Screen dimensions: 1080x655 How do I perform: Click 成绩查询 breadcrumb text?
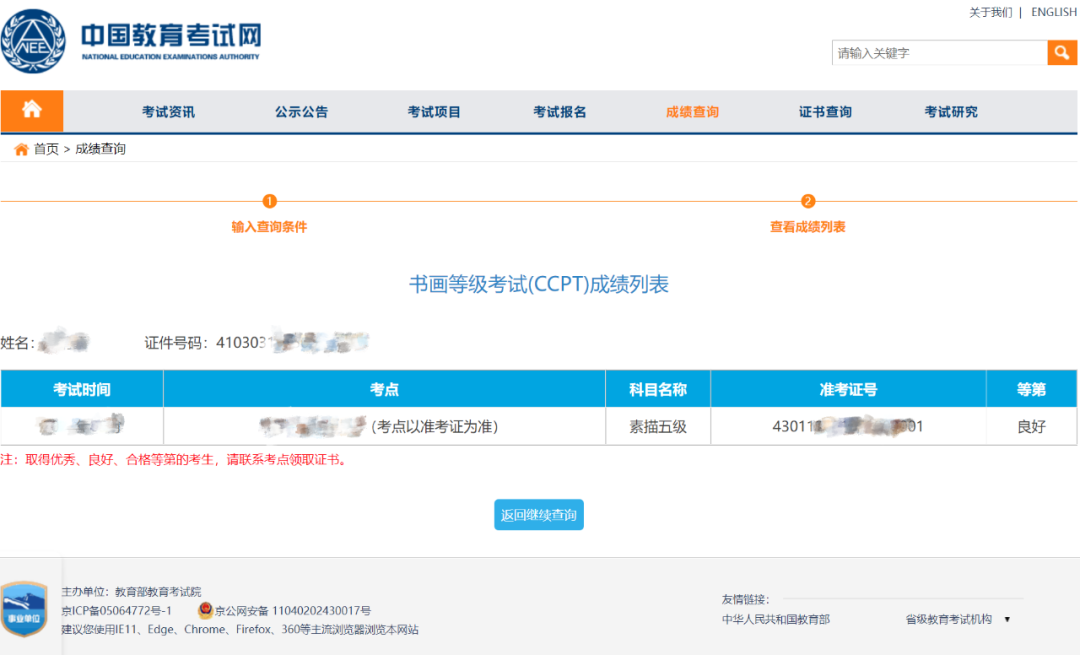point(100,149)
